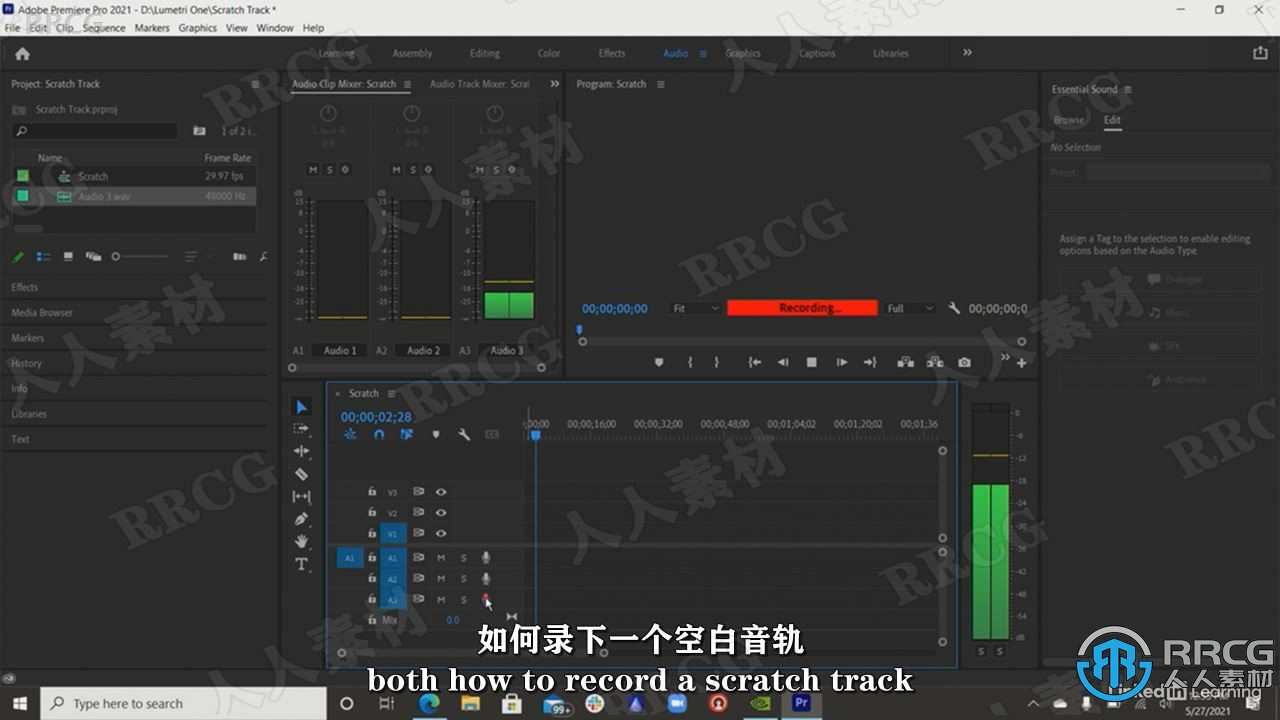Screen dimensions: 1280x720
Task: Assign the Dialogue audio type
Action: coord(1174,279)
